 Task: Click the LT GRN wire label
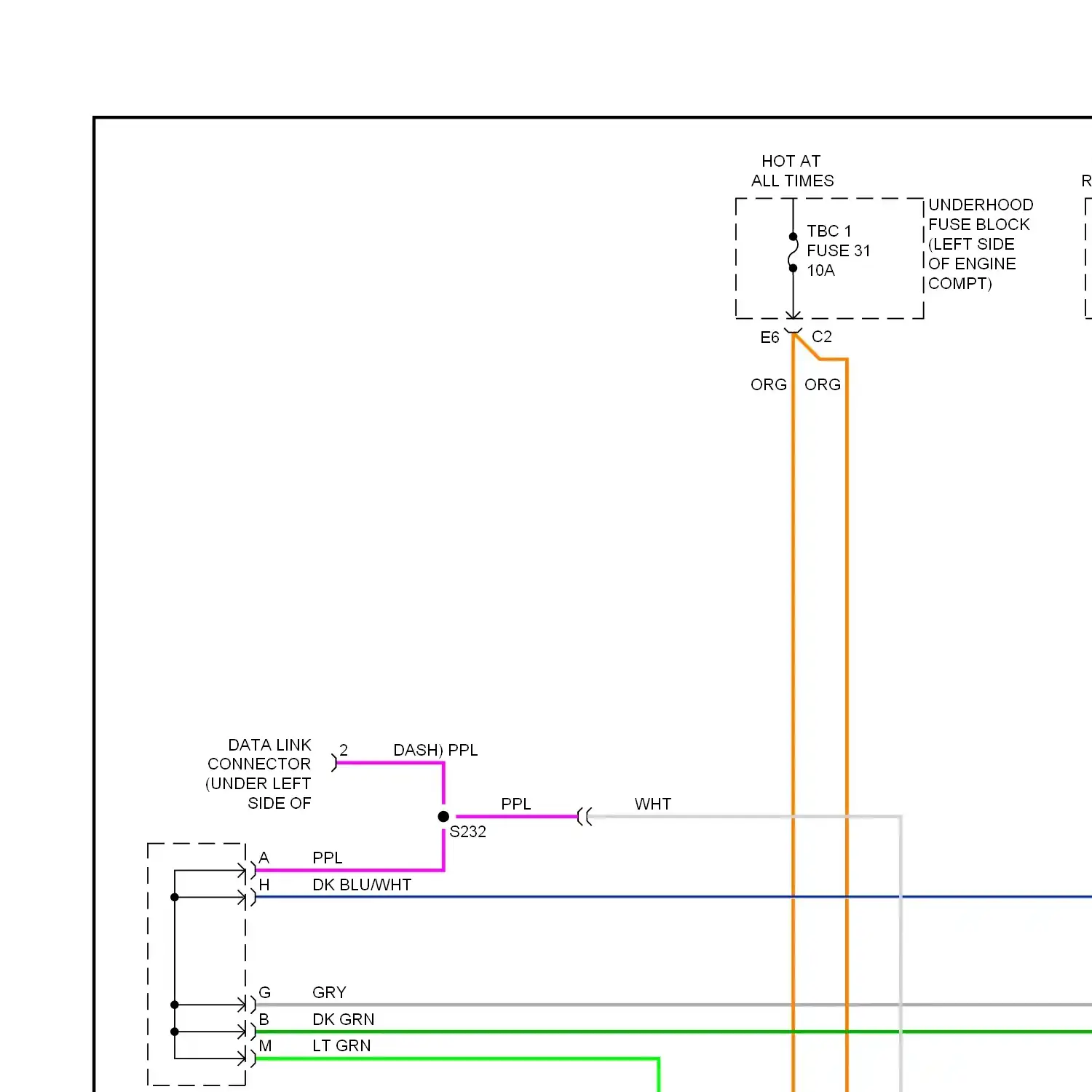click(x=341, y=1046)
